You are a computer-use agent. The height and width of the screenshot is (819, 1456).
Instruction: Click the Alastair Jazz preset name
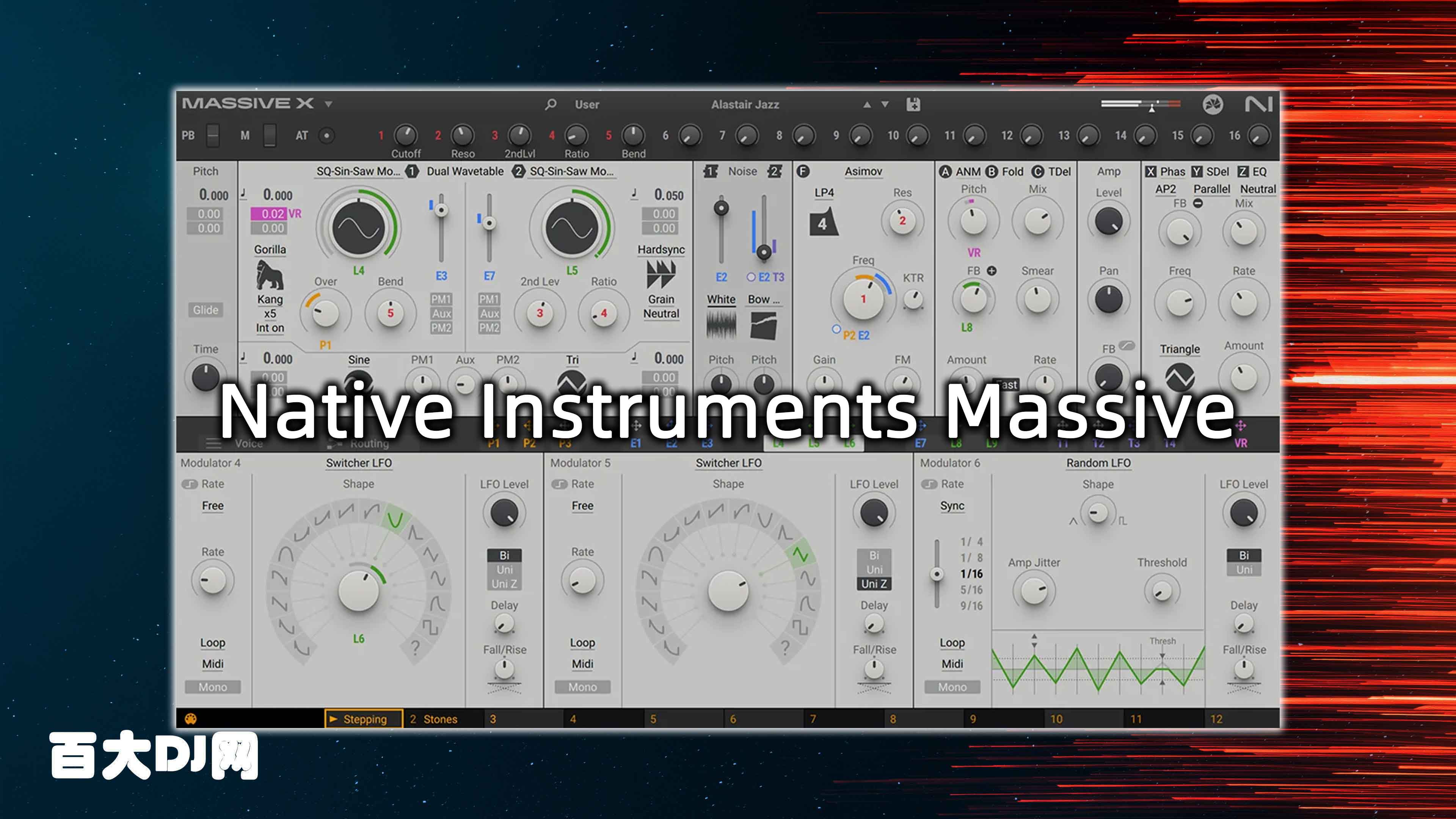pos(745,105)
